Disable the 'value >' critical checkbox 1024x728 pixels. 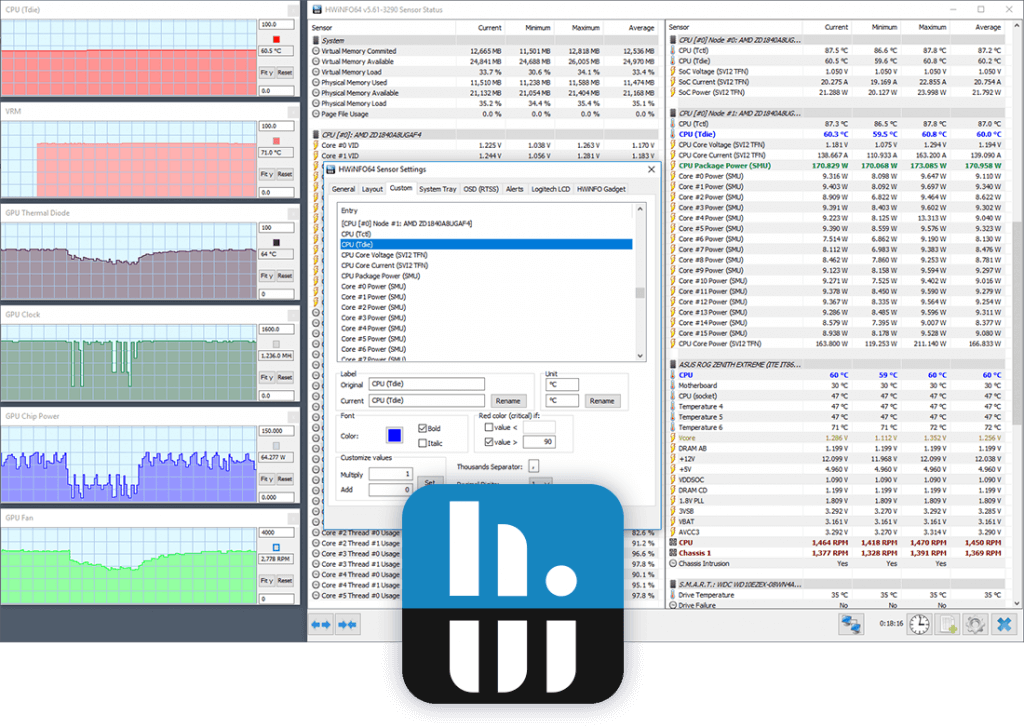pyautogui.click(x=489, y=442)
